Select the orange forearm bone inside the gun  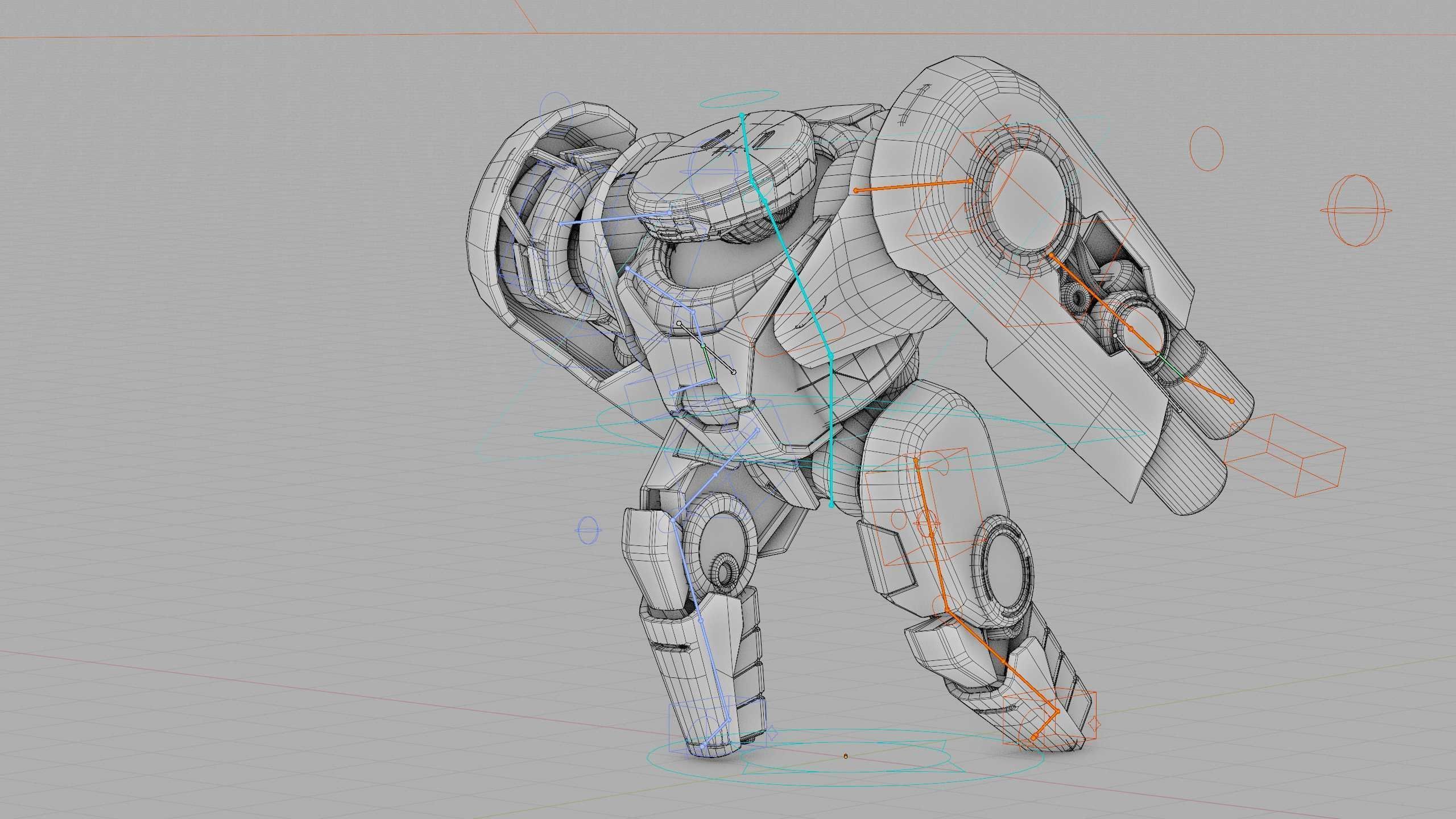coord(1090,292)
